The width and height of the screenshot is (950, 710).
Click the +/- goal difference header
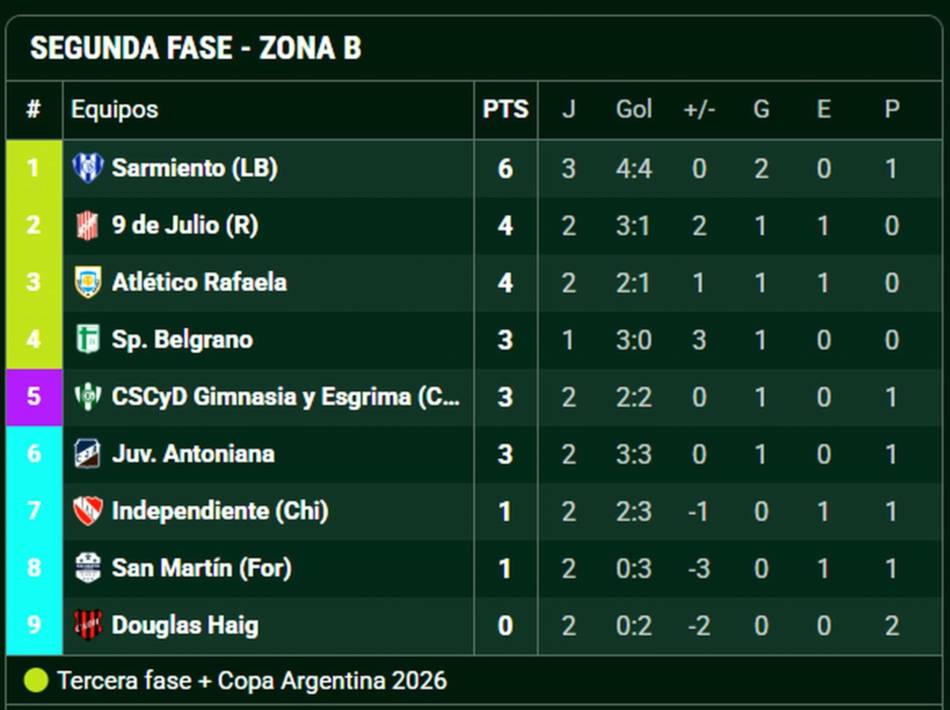699,110
